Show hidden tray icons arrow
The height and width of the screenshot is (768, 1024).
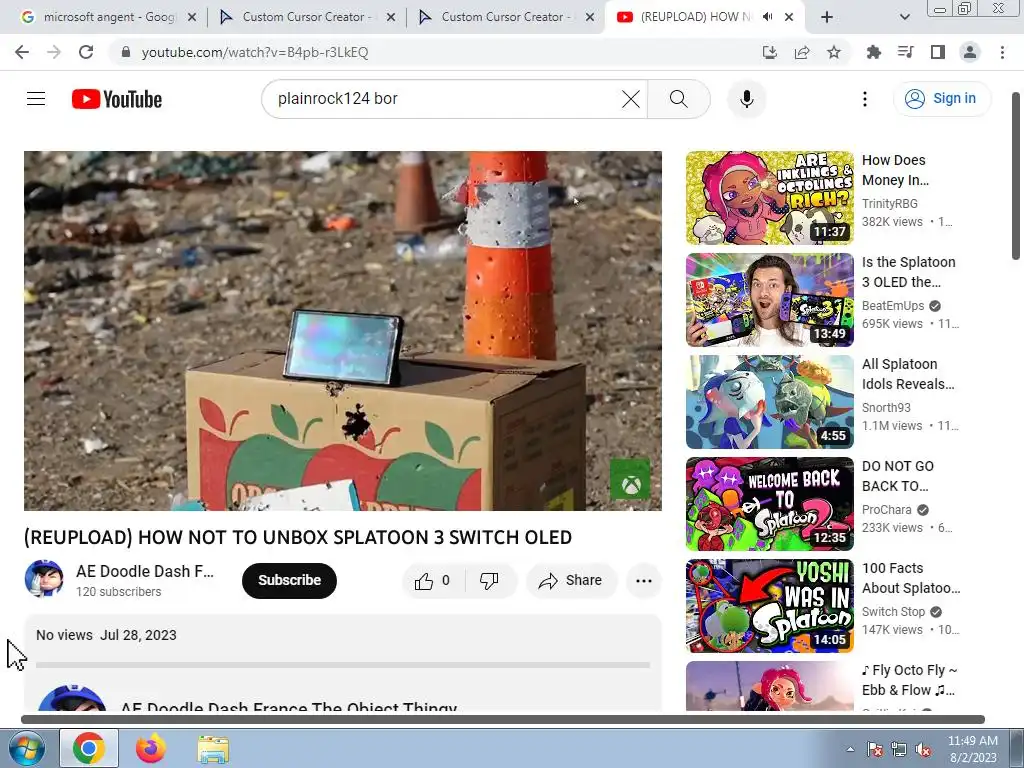click(850, 749)
